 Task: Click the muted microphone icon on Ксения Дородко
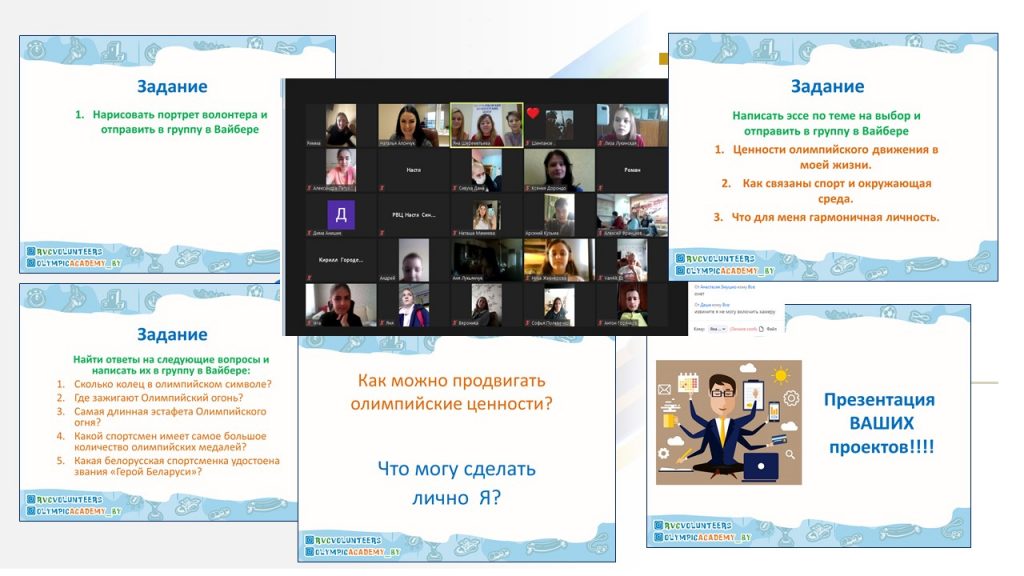coord(526,188)
